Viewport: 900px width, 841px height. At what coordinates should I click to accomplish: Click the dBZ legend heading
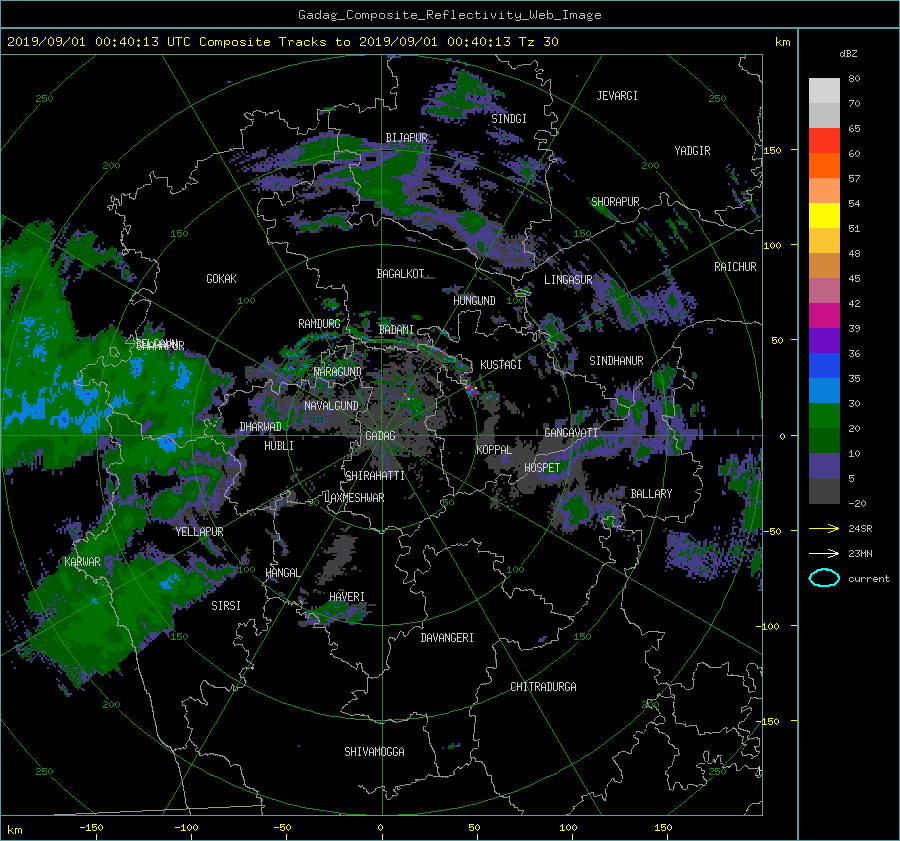point(848,53)
